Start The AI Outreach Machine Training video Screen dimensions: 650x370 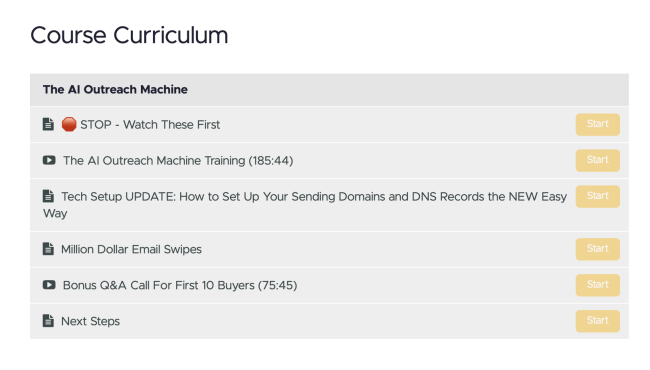[597, 160]
